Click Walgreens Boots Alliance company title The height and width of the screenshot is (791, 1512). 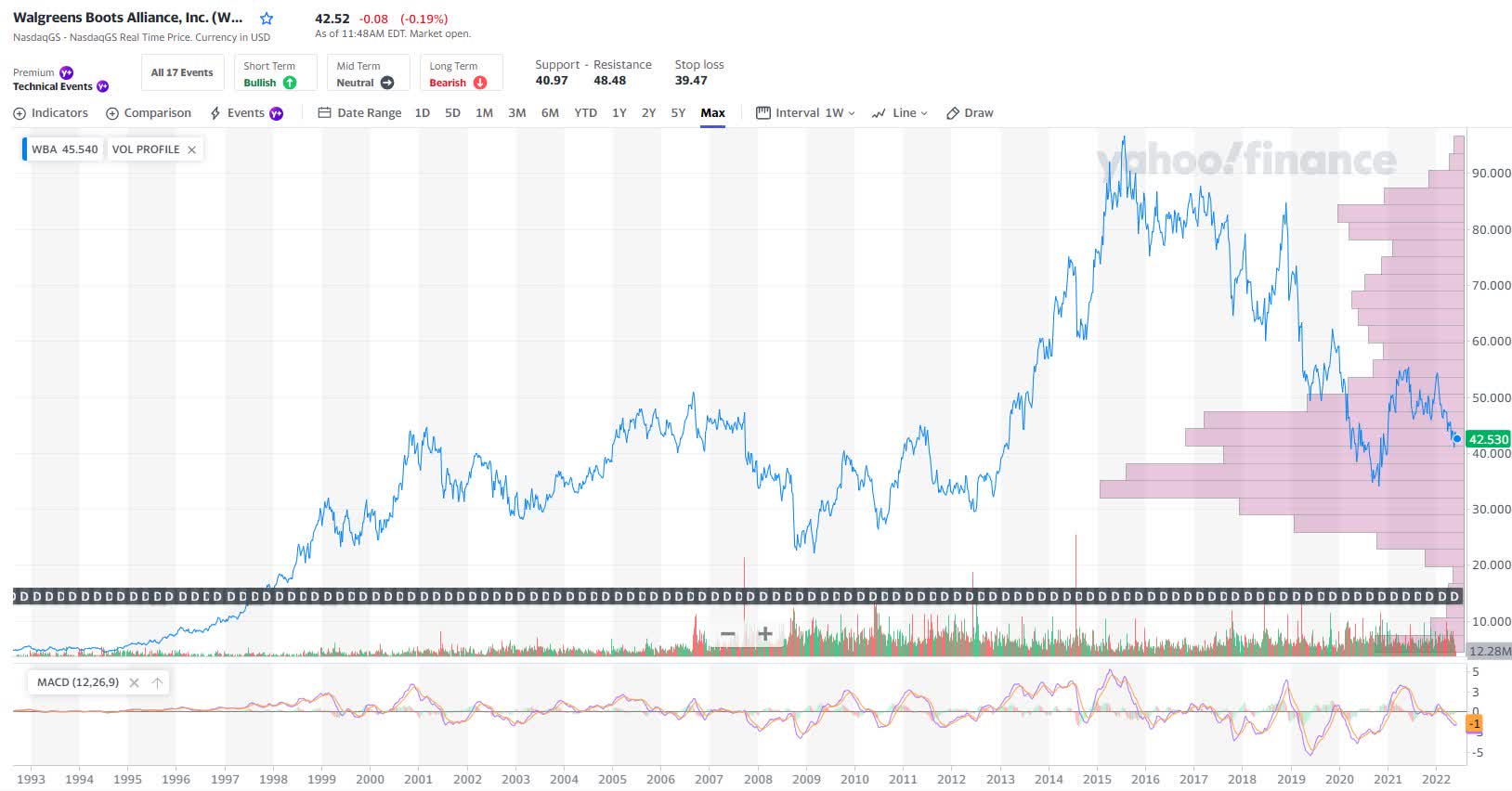coord(128,18)
